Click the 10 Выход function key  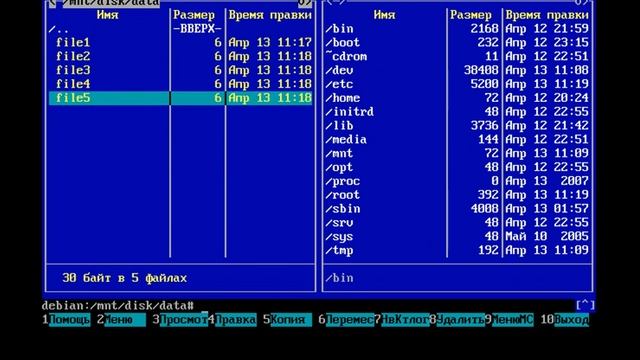pyautogui.click(x=565, y=320)
